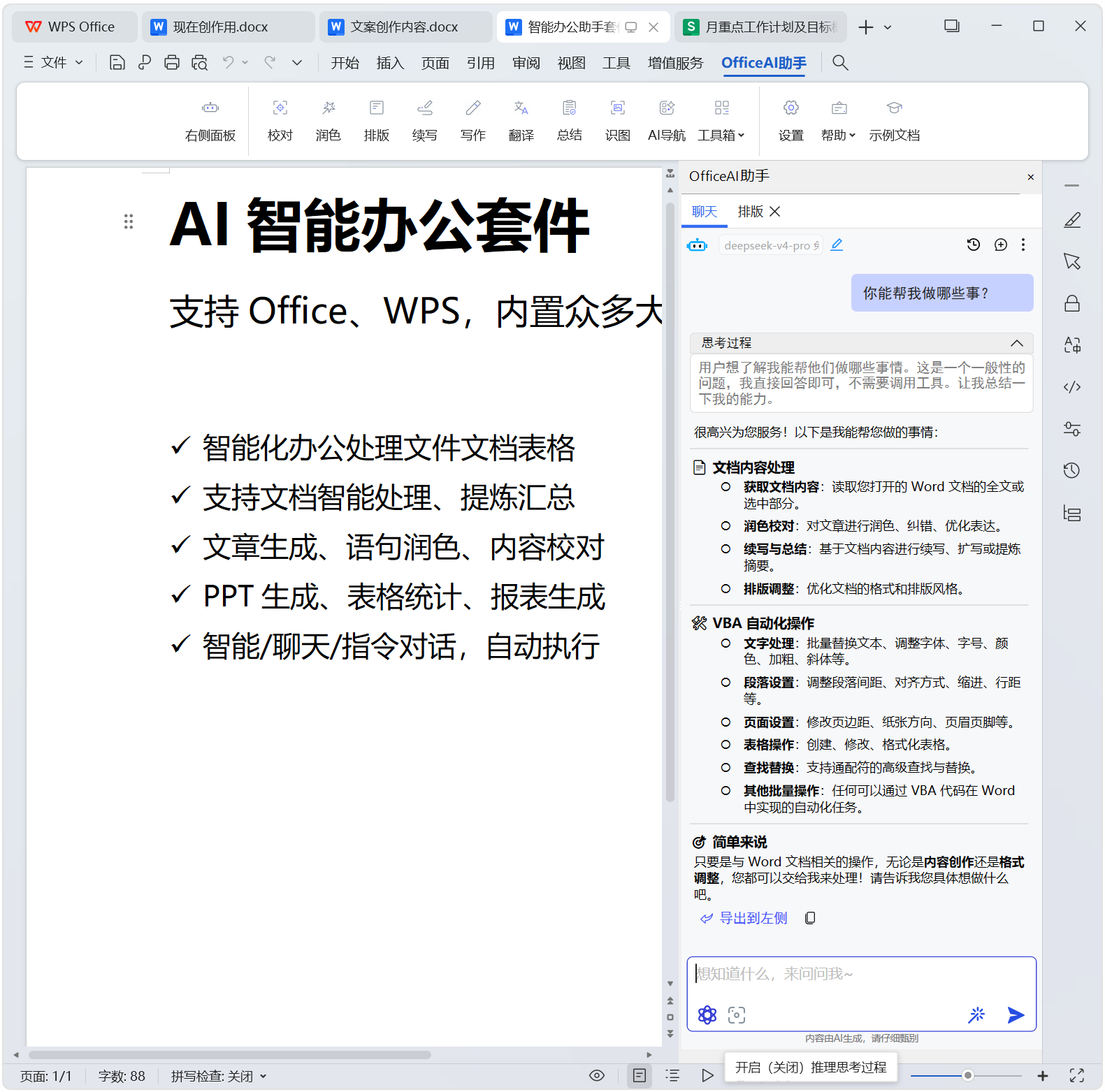Close the 排版 tab in chat panel
The height and width of the screenshot is (1092, 1105).
[x=775, y=212]
